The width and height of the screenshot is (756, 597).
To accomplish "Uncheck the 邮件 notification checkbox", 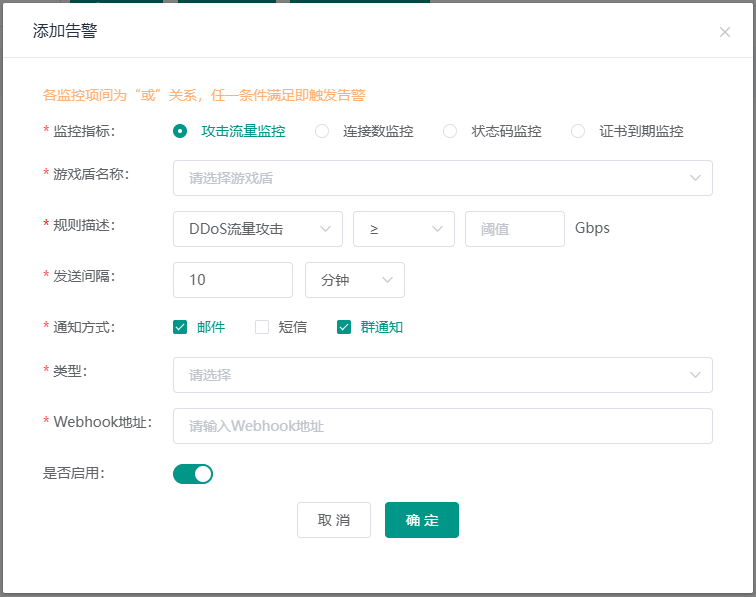I will tap(180, 327).
